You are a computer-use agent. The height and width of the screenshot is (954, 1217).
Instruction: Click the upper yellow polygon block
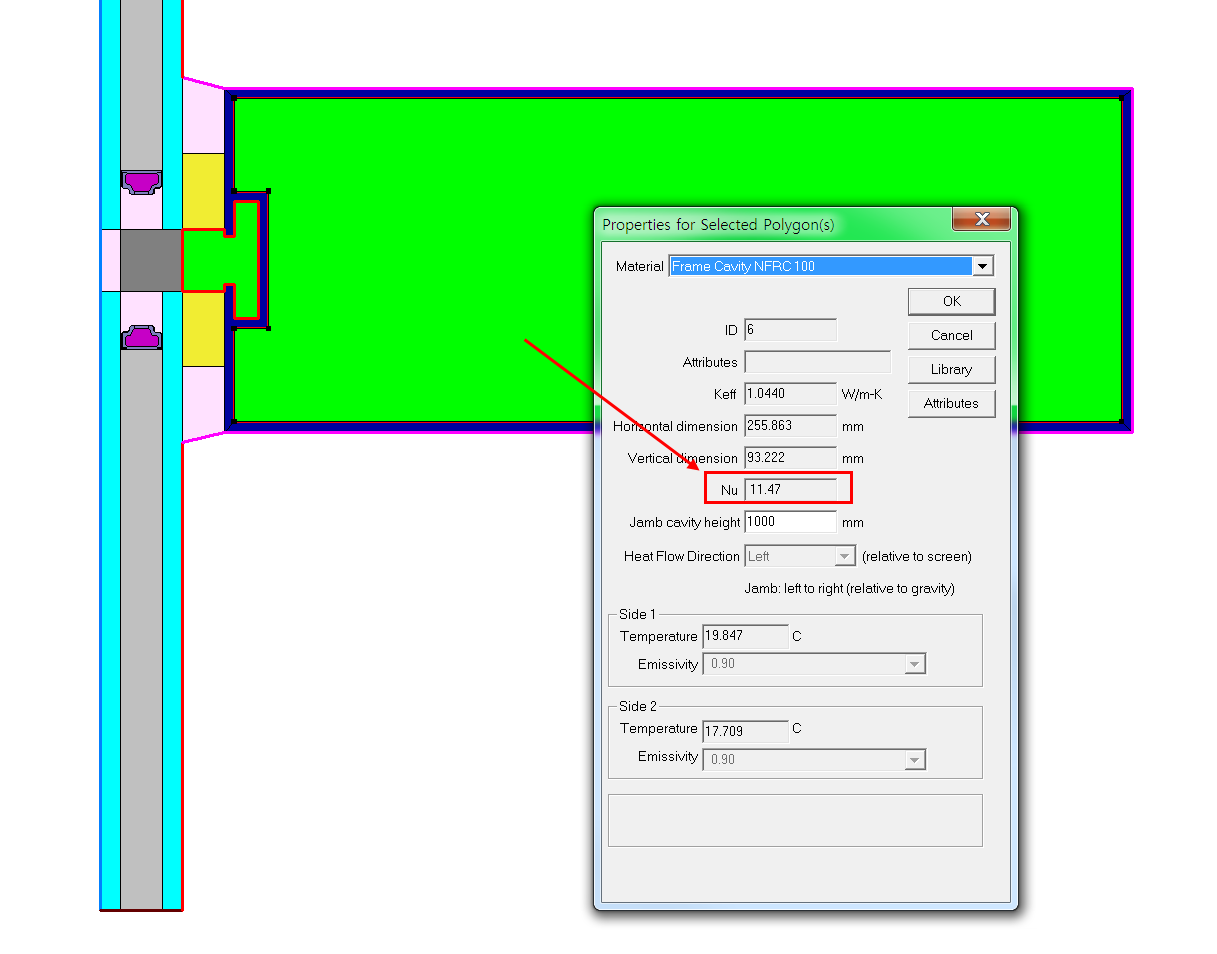pos(203,190)
